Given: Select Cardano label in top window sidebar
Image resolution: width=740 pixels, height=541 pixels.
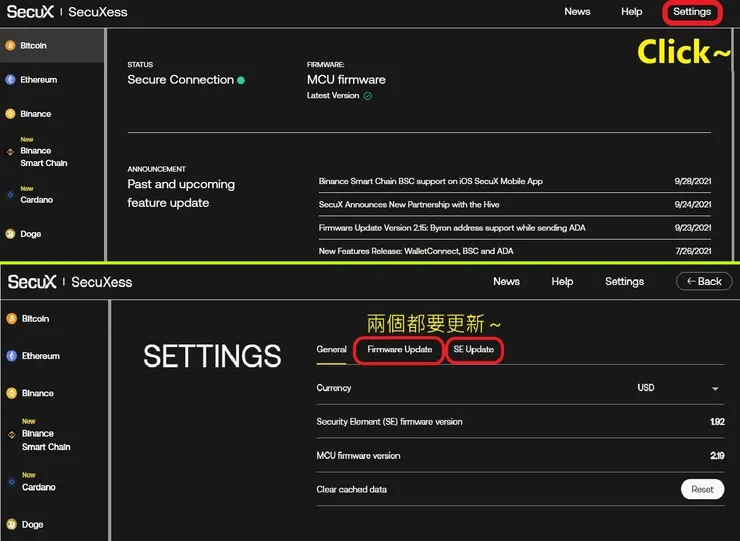Looking at the screenshot, I should pos(36,200).
